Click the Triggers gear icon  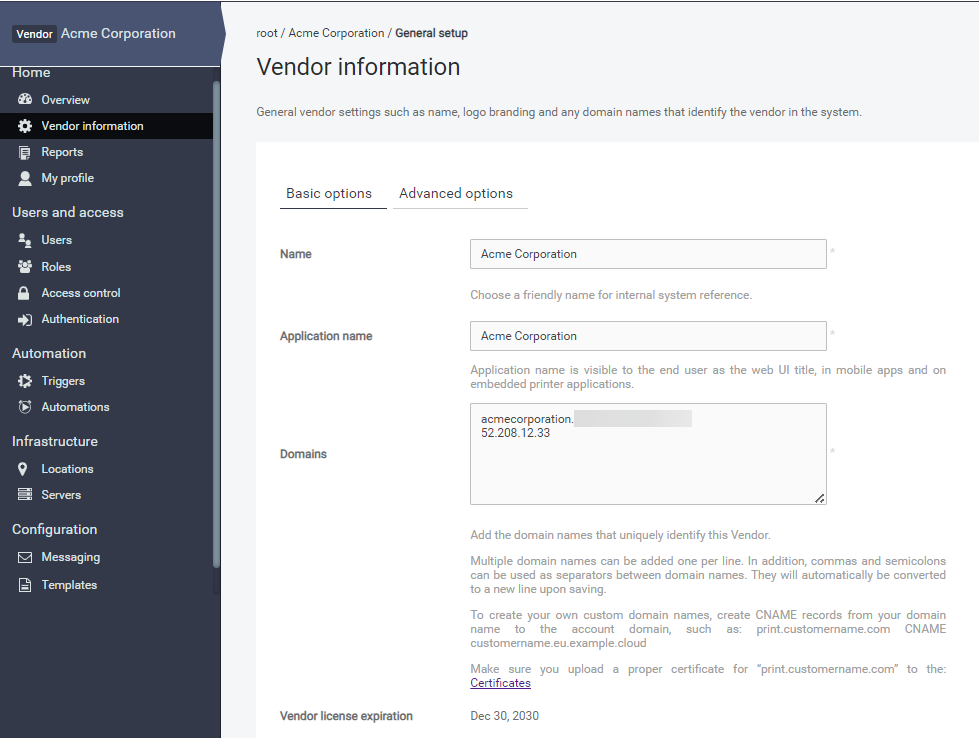pyautogui.click(x=25, y=381)
